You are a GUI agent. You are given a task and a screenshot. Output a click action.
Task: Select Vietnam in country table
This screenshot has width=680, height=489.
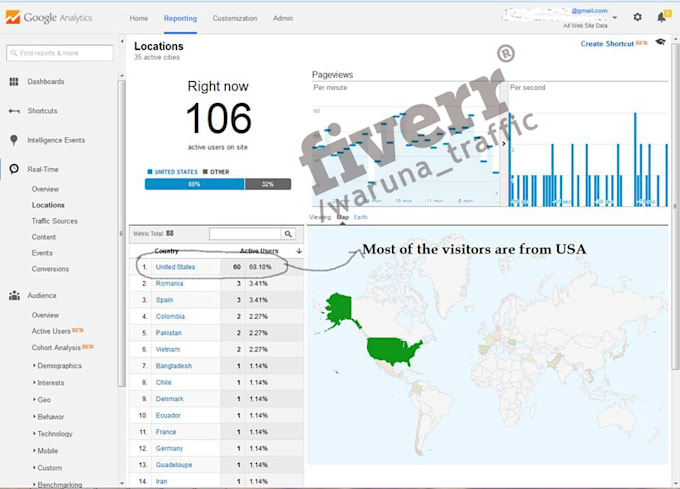point(168,349)
